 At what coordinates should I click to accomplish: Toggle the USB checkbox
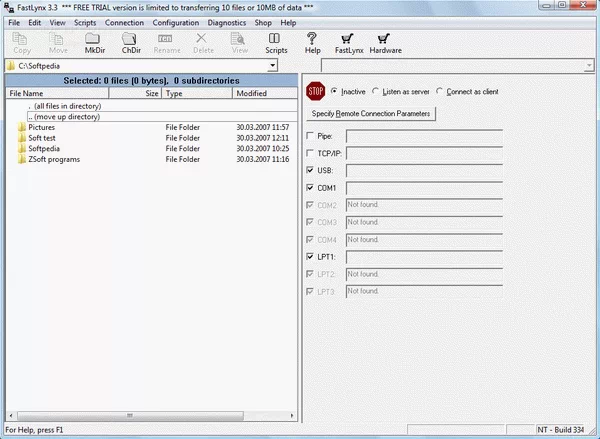click(309, 170)
